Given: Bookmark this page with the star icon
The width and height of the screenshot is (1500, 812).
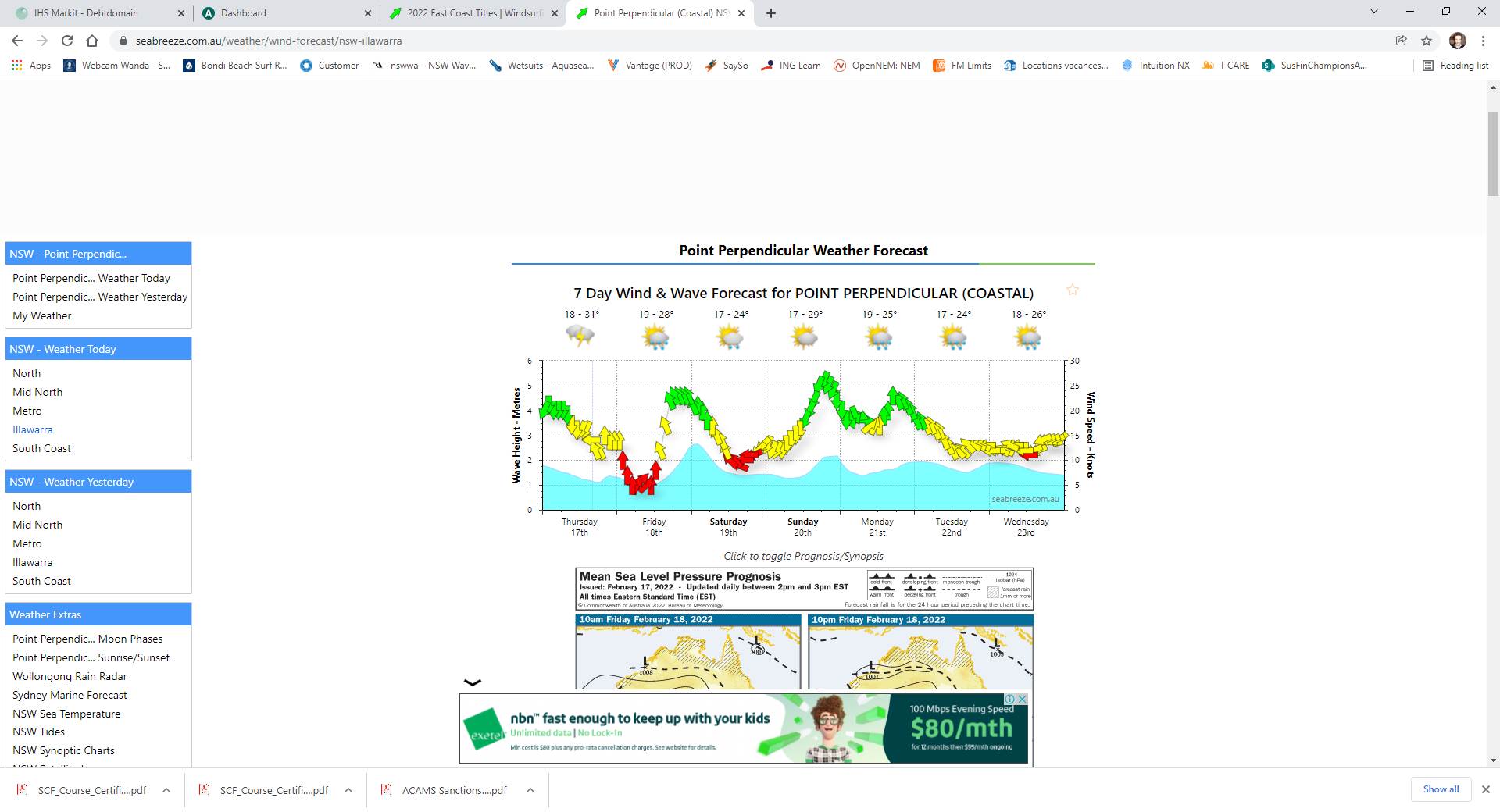Looking at the screenshot, I should coord(1427,41).
